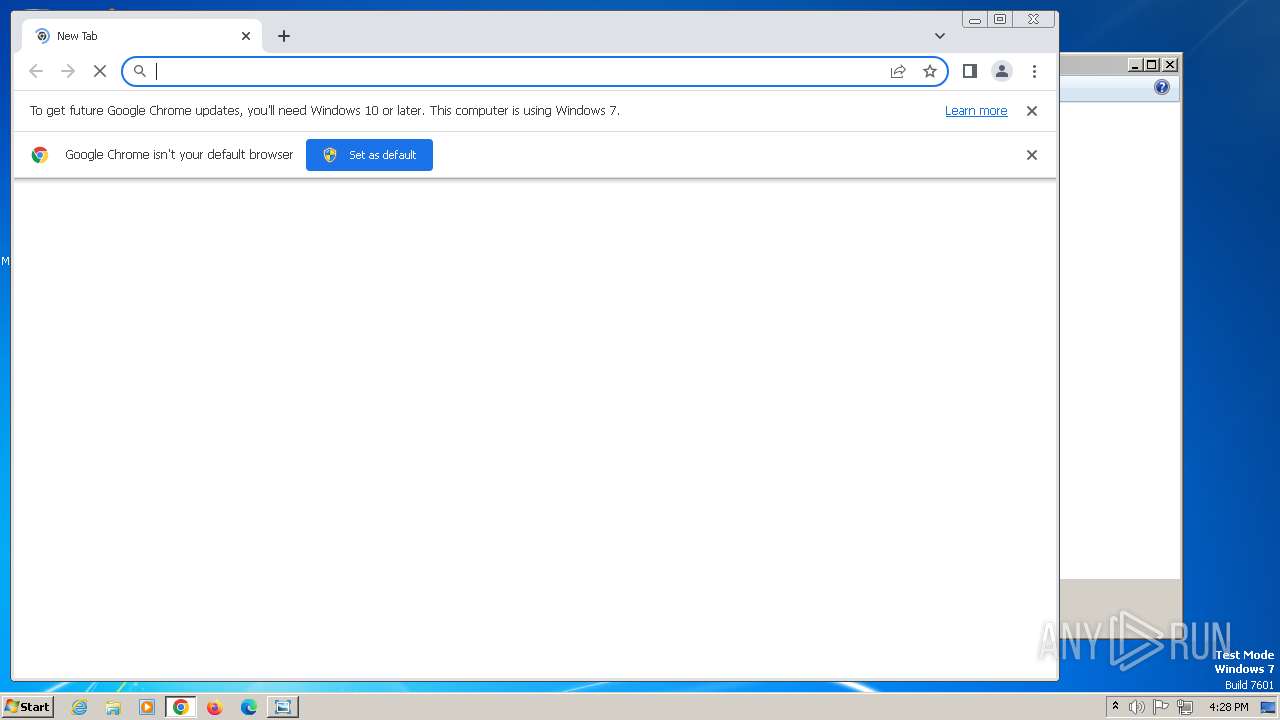The width and height of the screenshot is (1280, 720).
Task: Maximize the background window
Action: (1151, 65)
